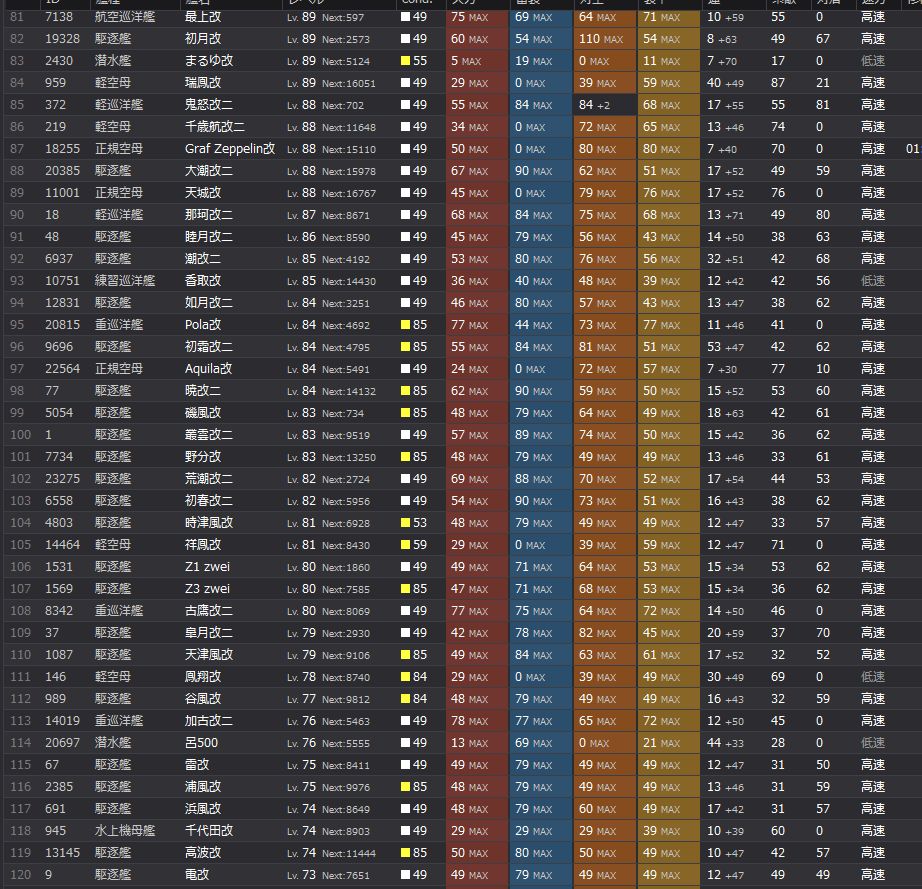922x889 pixels.
Task: Click 高波改 destroyer name
Action: coord(203,853)
